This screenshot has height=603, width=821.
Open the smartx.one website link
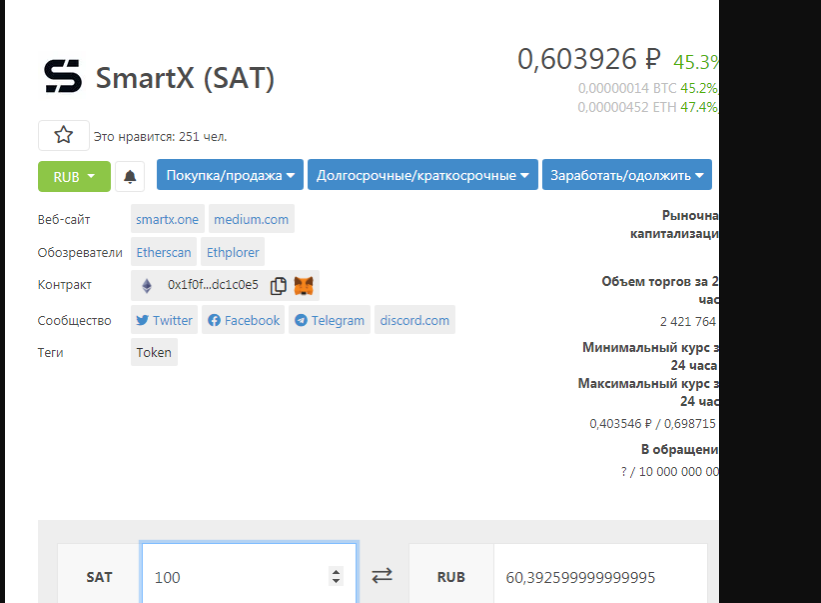point(168,219)
